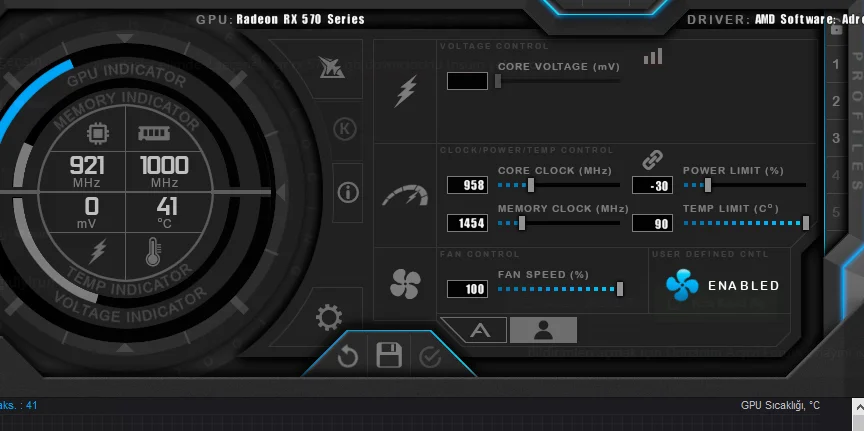Click the temp limit slider handle
This screenshot has height=431, width=864.
[806, 223]
